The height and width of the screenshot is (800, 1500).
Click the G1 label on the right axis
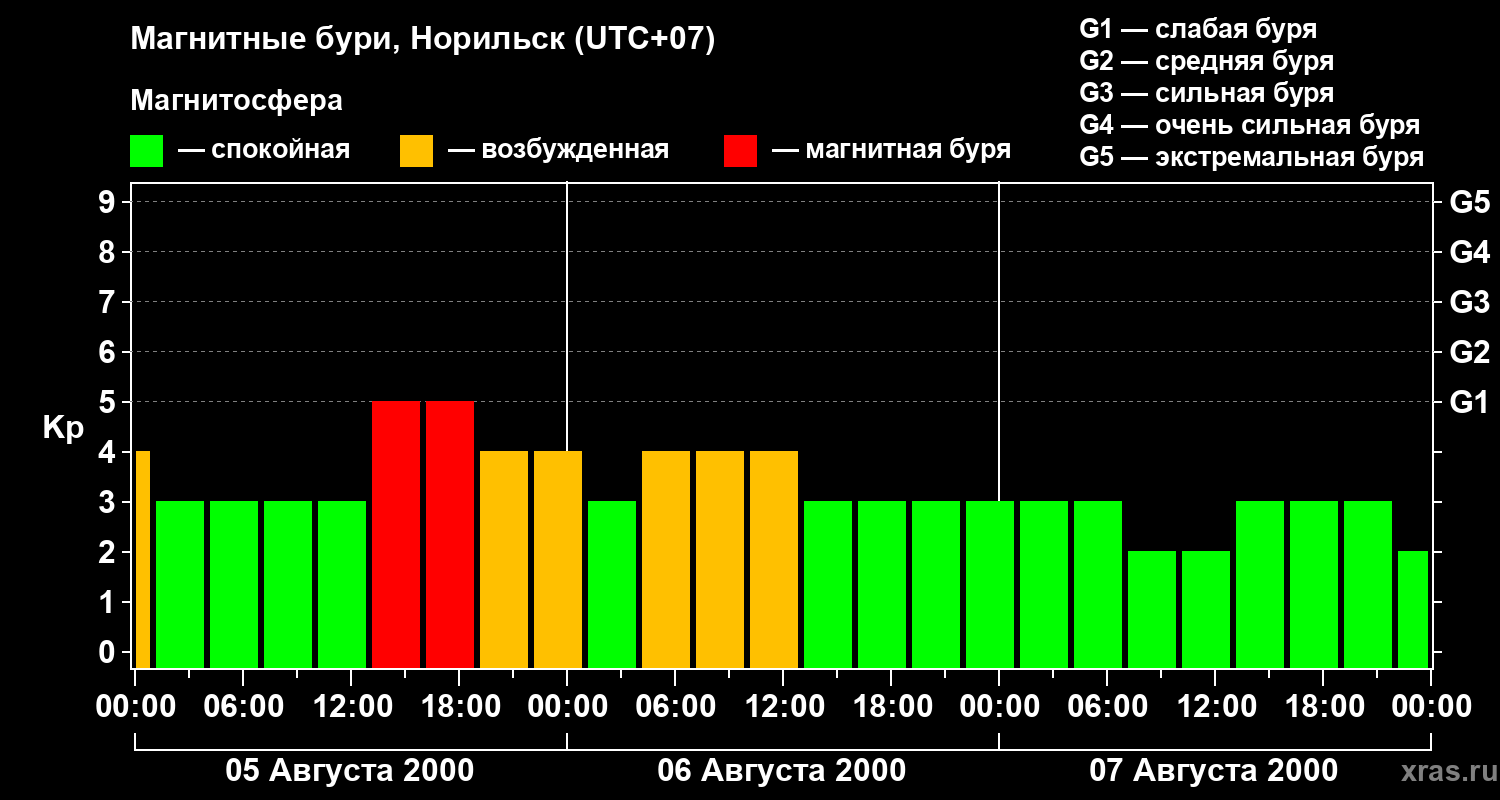1469,402
